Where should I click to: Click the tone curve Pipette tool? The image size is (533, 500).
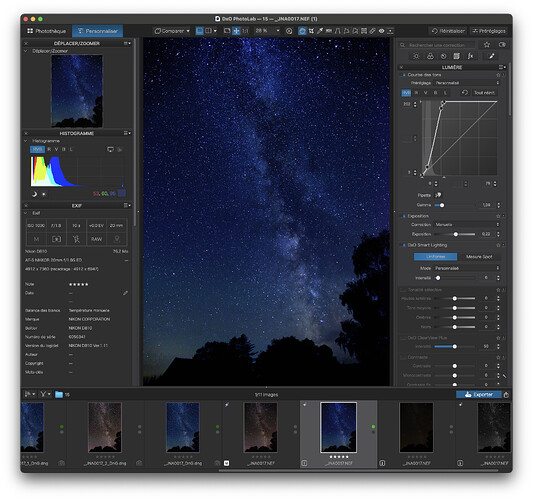[438, 195]
